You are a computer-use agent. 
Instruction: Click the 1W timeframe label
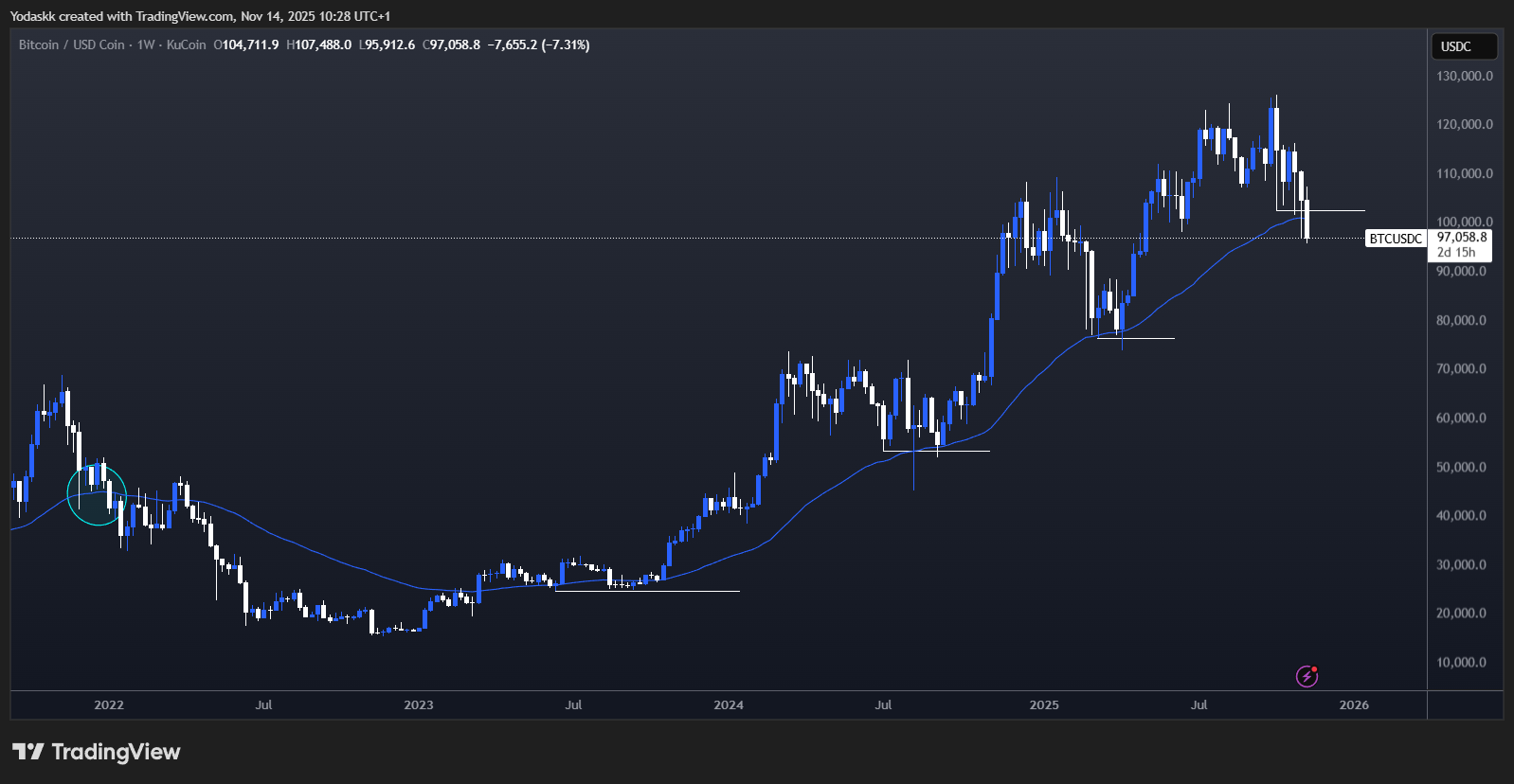pos(146,45)
